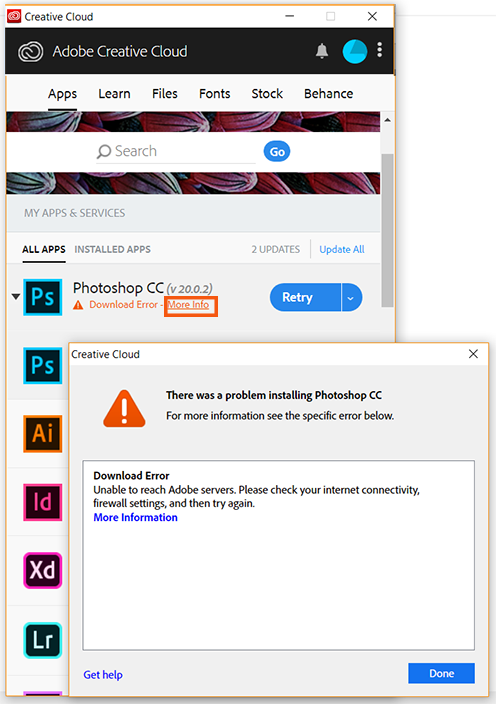This screenshot has width=496, height=704.
Task: Open the More Information link
Action: pos(135,517)
